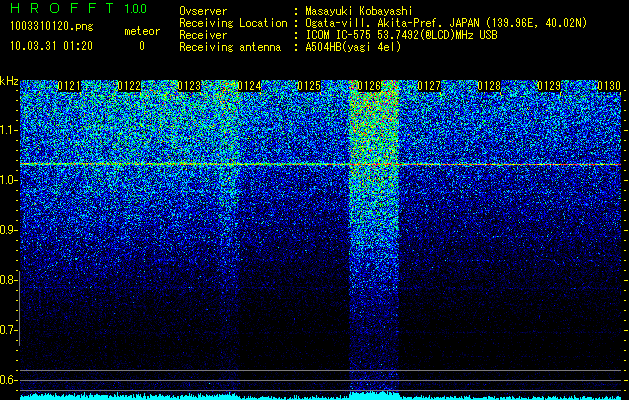Click the time marker 0130
Viewport: 629px width, 400px height.
click(x=609, y=86)
